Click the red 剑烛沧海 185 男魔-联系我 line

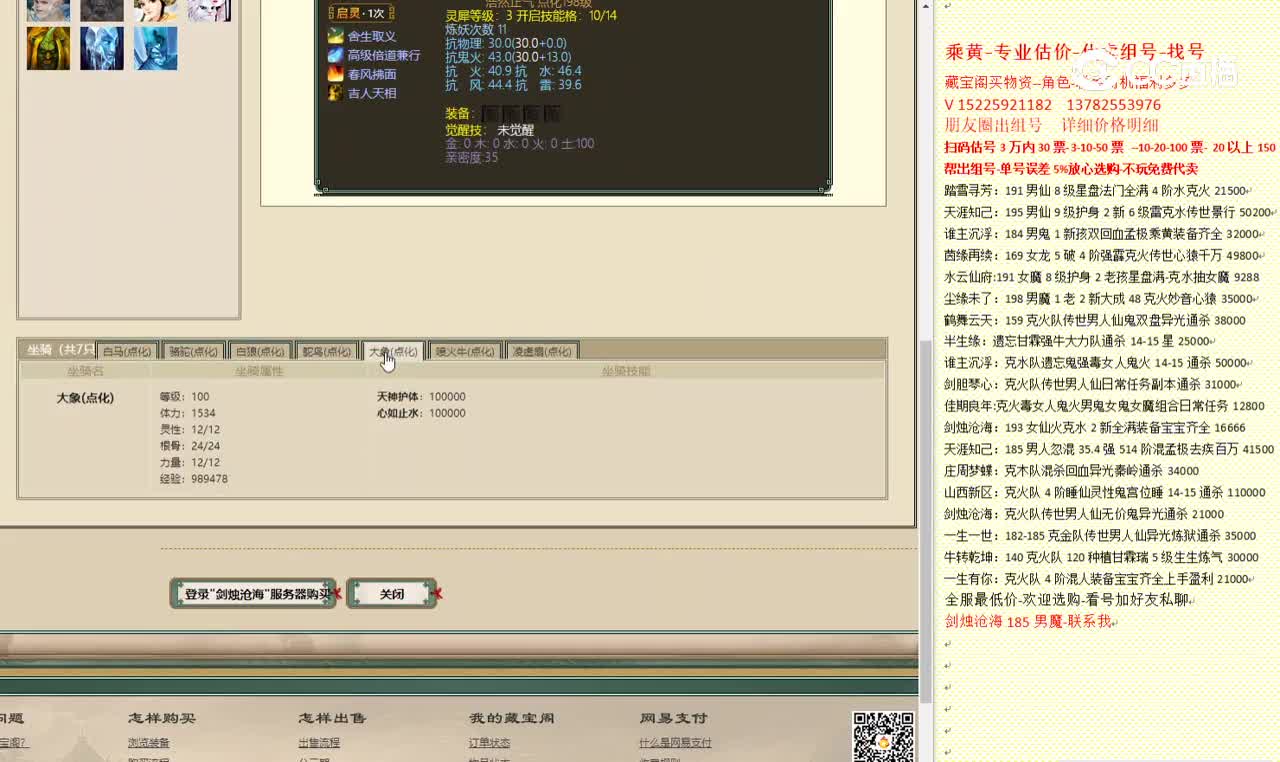1028,621
